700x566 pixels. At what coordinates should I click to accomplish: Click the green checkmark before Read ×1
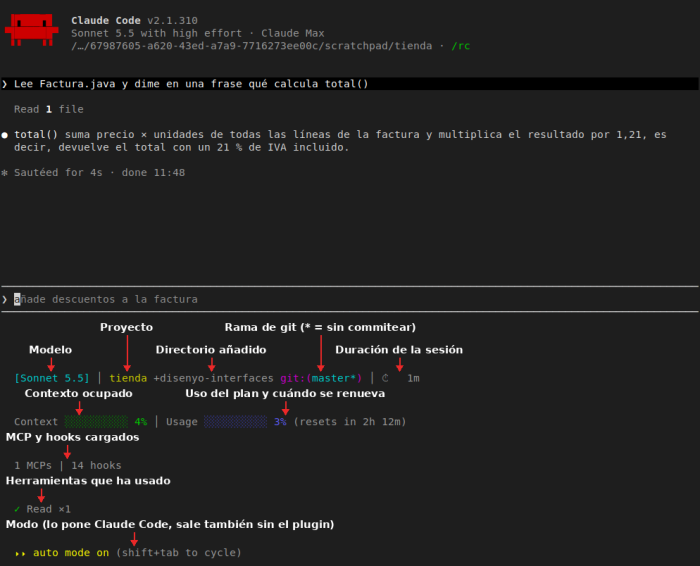(x=17, y=509)
